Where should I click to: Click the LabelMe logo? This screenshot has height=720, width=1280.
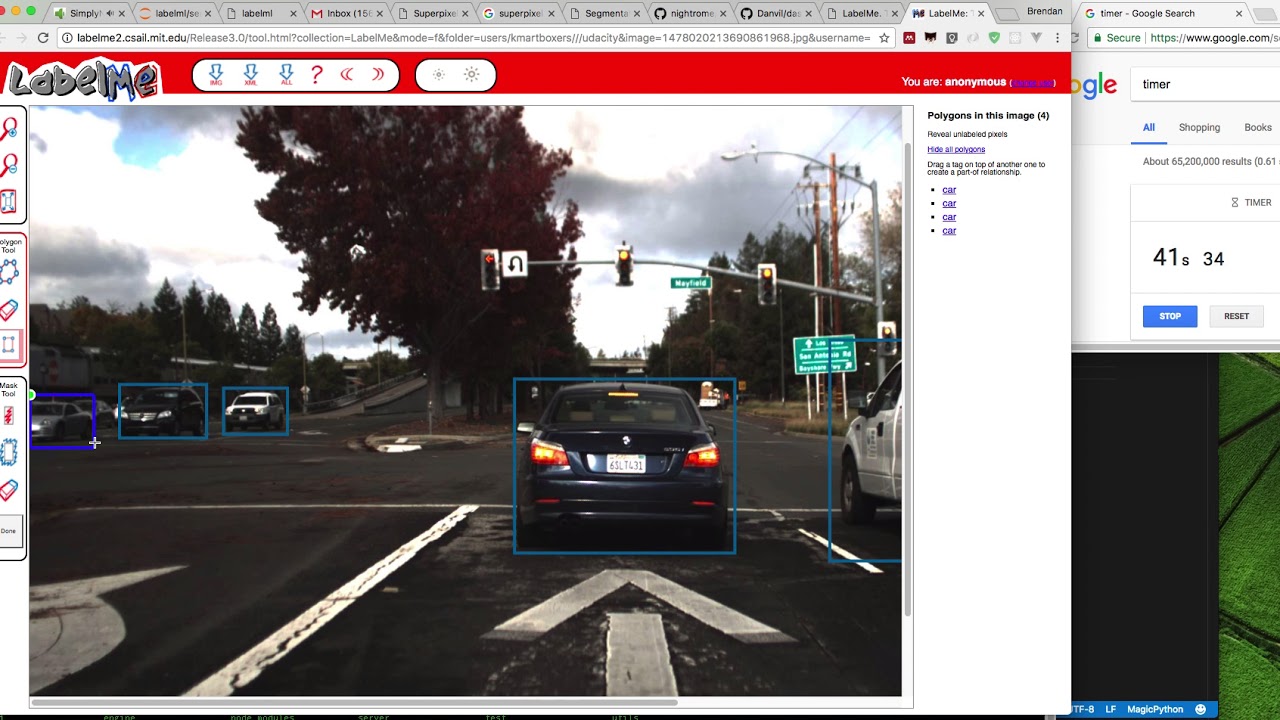[x=83, y=80]
